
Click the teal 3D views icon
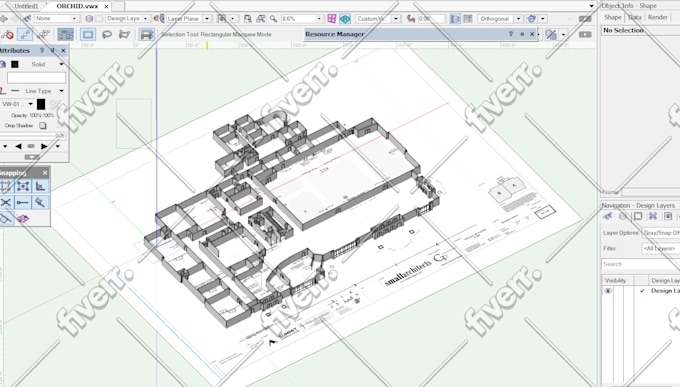(x=345, y=19)
